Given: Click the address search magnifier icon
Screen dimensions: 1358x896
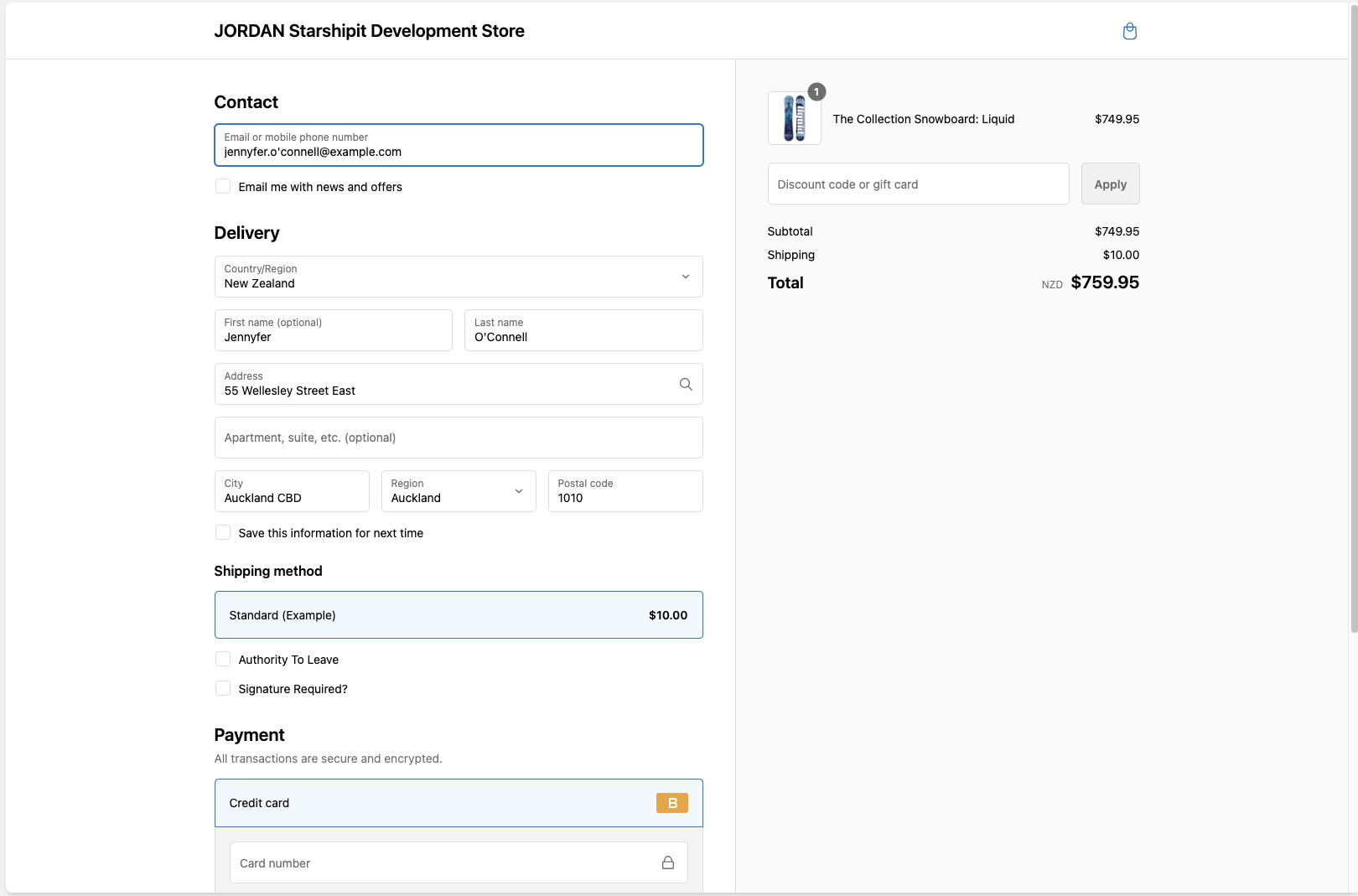Looking at the screenshot, I should pos(686,384).
